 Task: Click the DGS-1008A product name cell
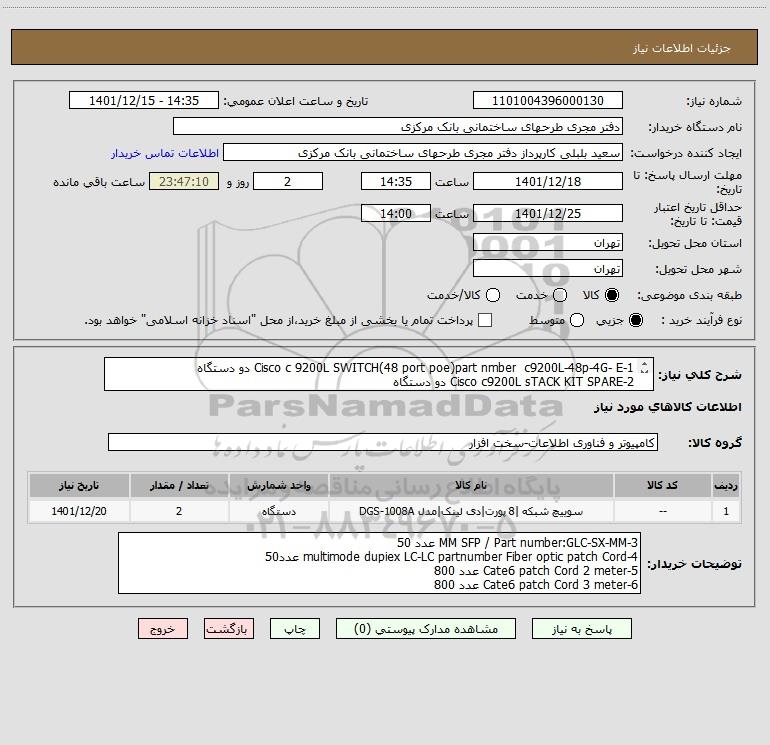471,511
